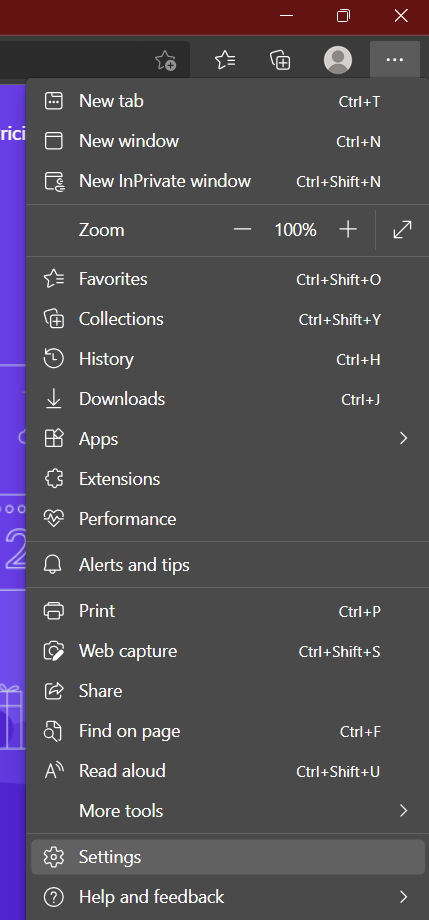This screenshot has width=429, height=920.
Task: Open the Favorites toolbar button
Action: (225, 60)
